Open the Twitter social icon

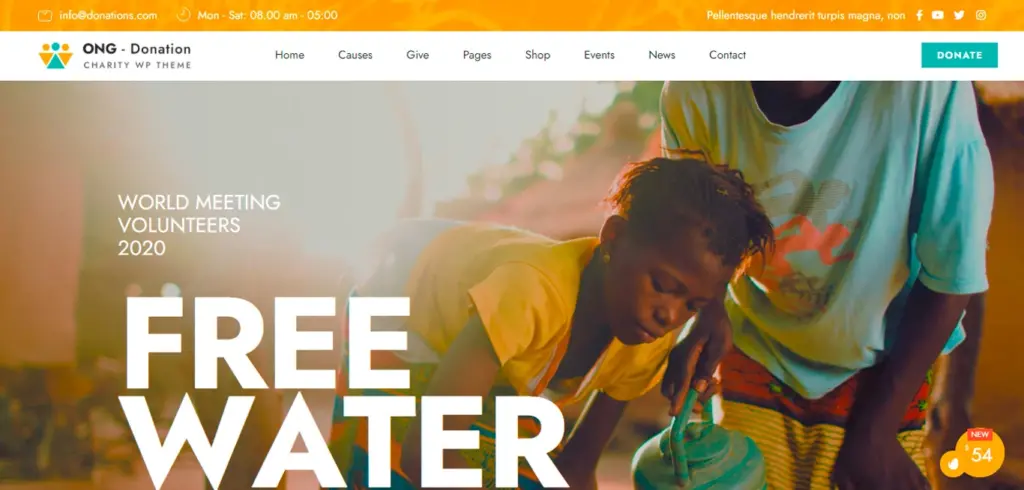click(959, 15)
